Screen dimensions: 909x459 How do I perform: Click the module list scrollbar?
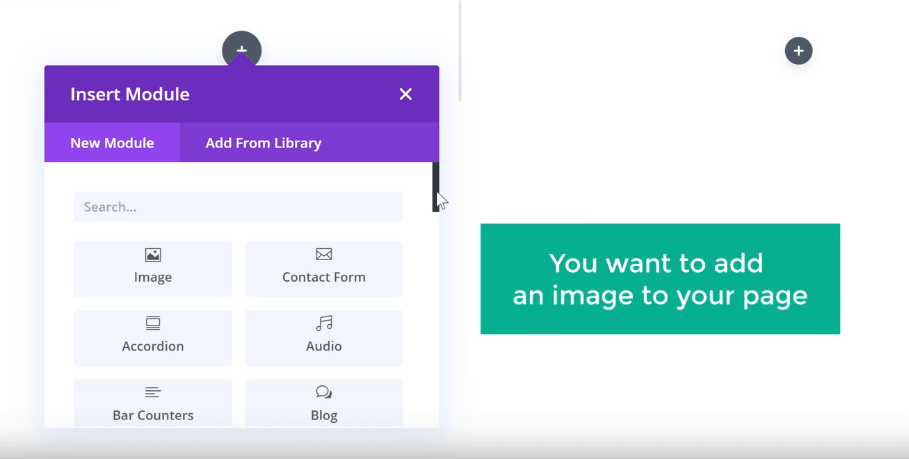(435, 187)
